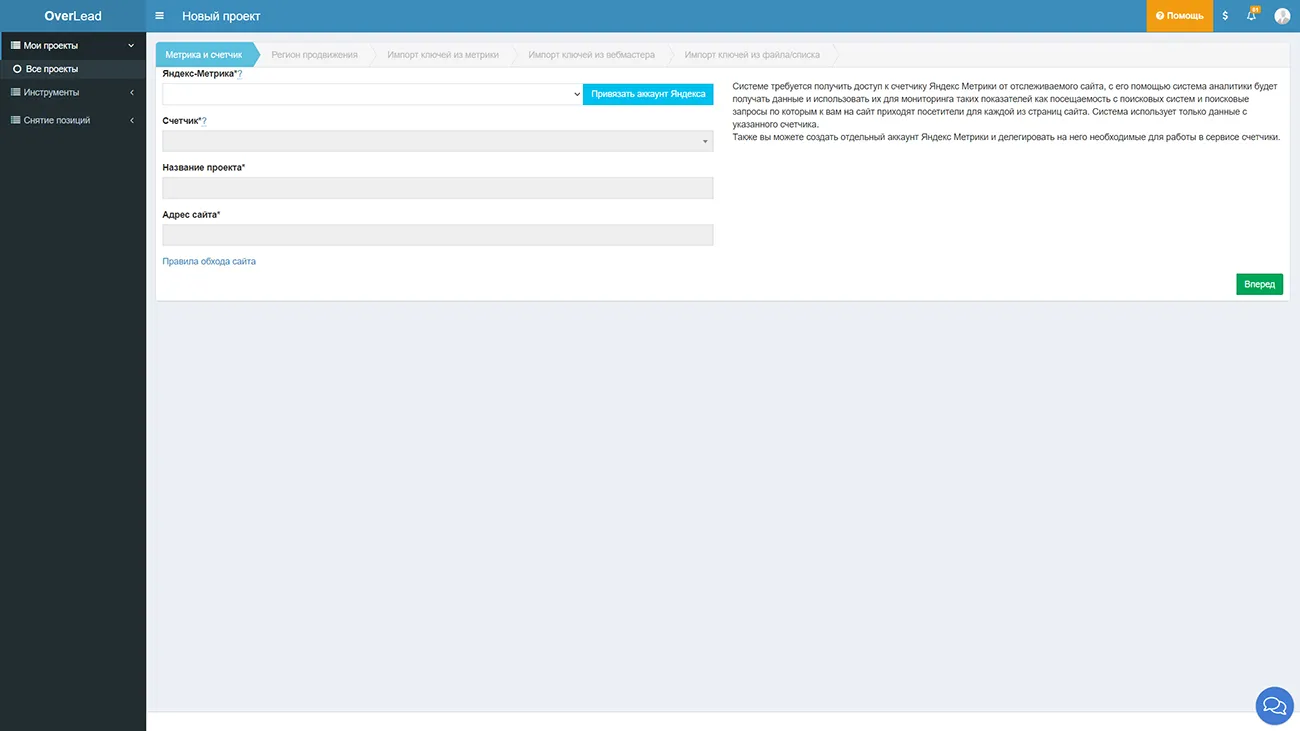Screen dimensions: 1300x731
Task: Click the hamburger menu icon in header
Action: pos(159,16)
